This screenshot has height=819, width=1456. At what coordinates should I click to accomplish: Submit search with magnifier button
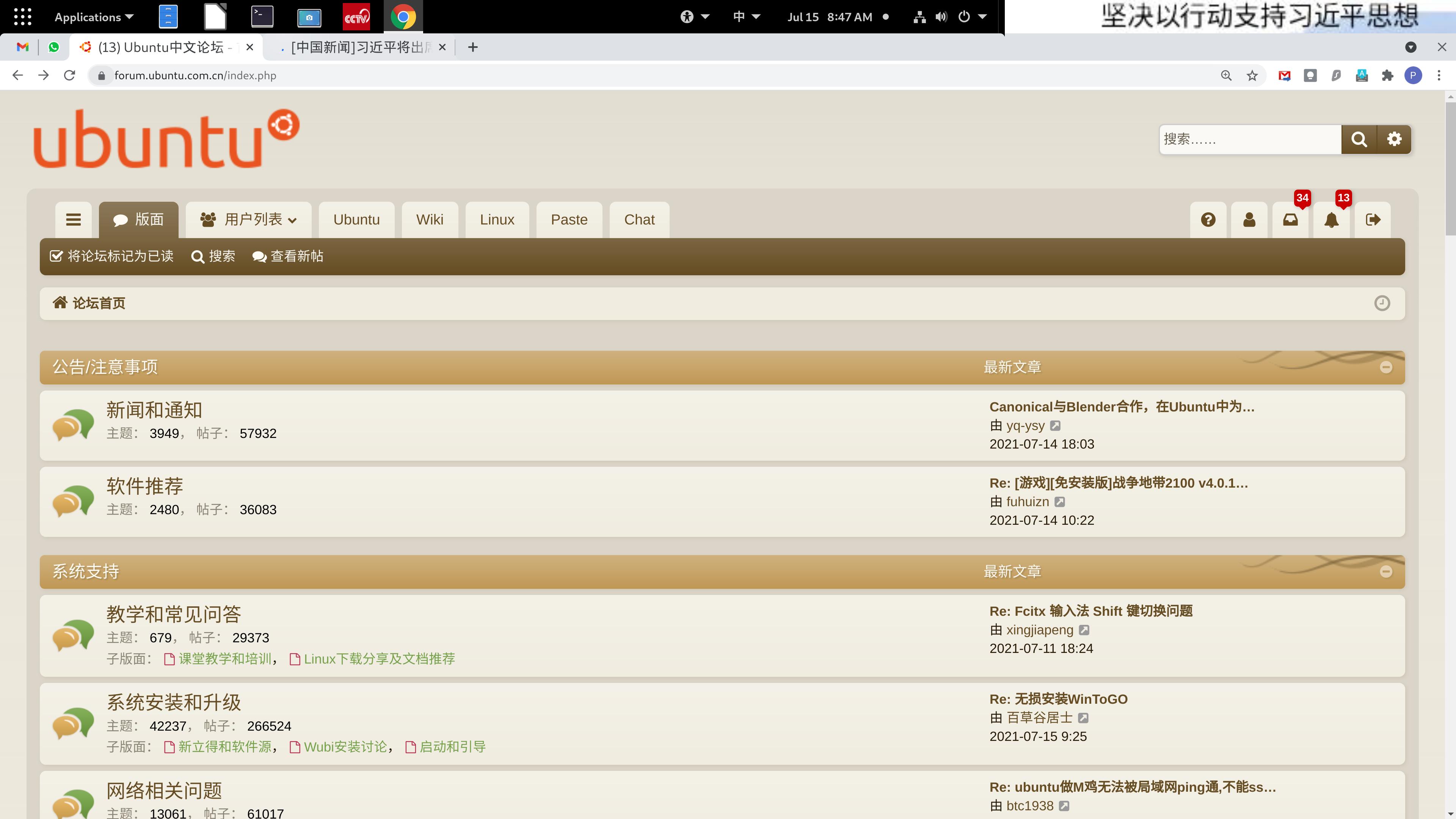(x=1359, y=139)
